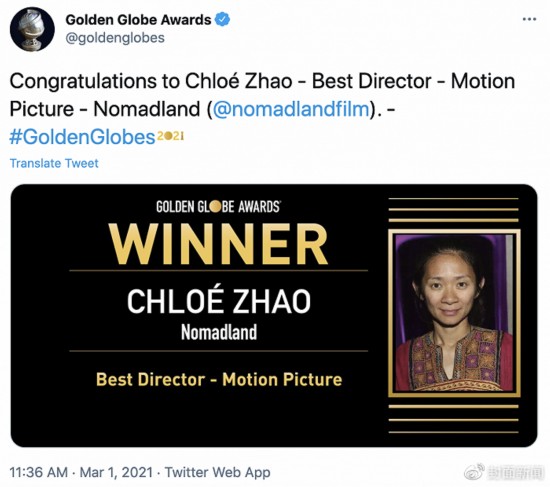Click the CHLOÉ ZHAO name in the card

[219, 301]
